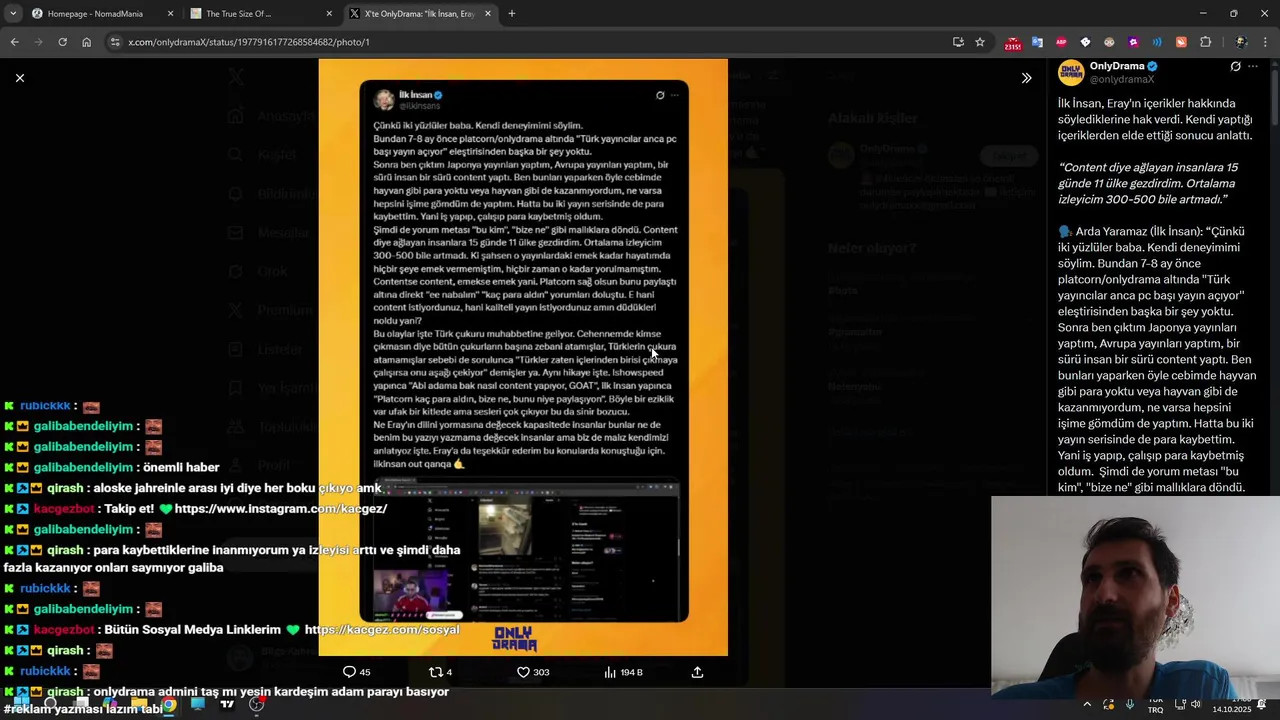The width and height of the screenshot is (1280, 720).
Task: Open the date 14.10.2025 clock
Action: tap(1231, 706)
